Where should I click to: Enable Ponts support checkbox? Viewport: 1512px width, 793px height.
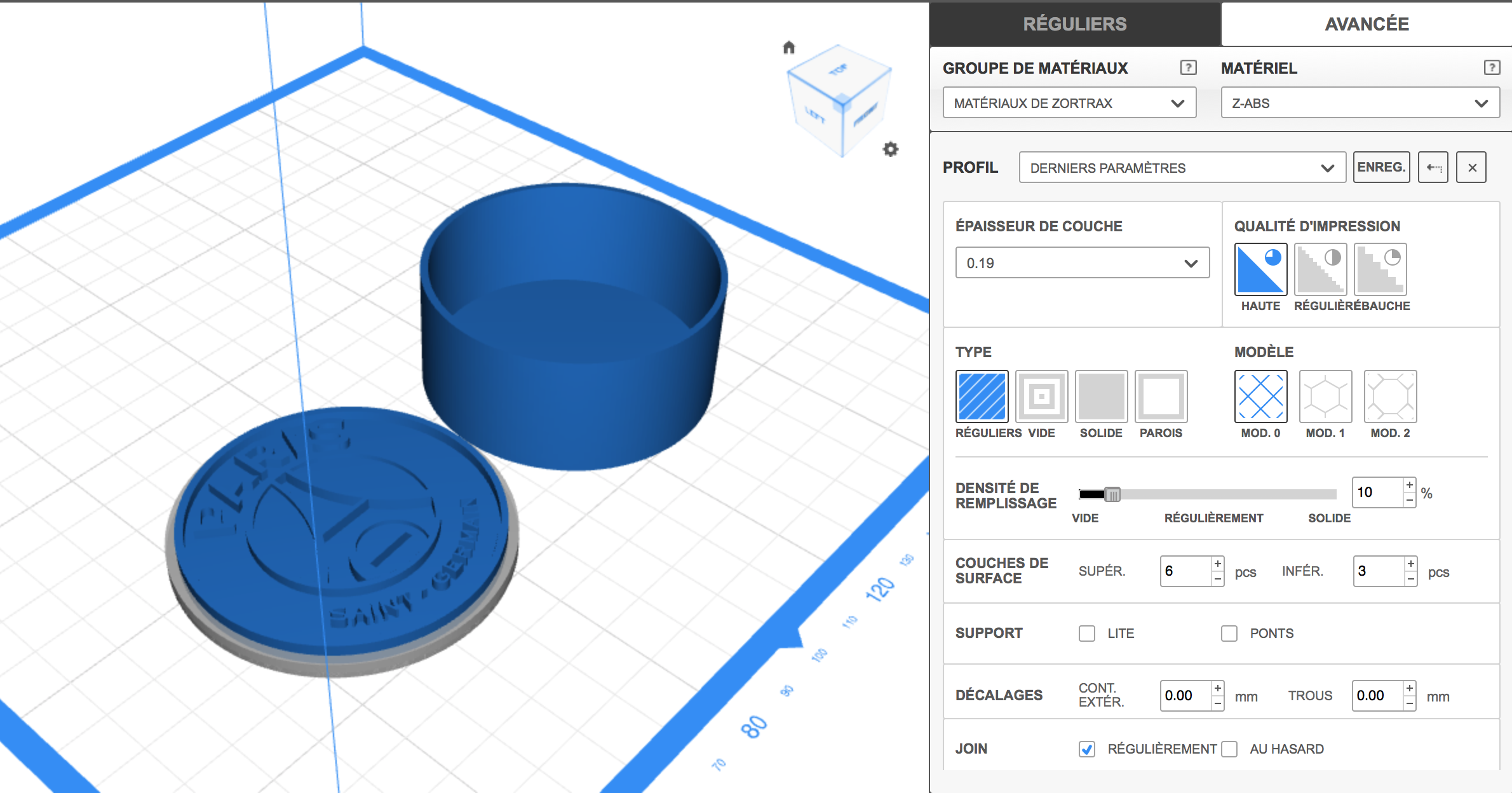[1229, 634]
